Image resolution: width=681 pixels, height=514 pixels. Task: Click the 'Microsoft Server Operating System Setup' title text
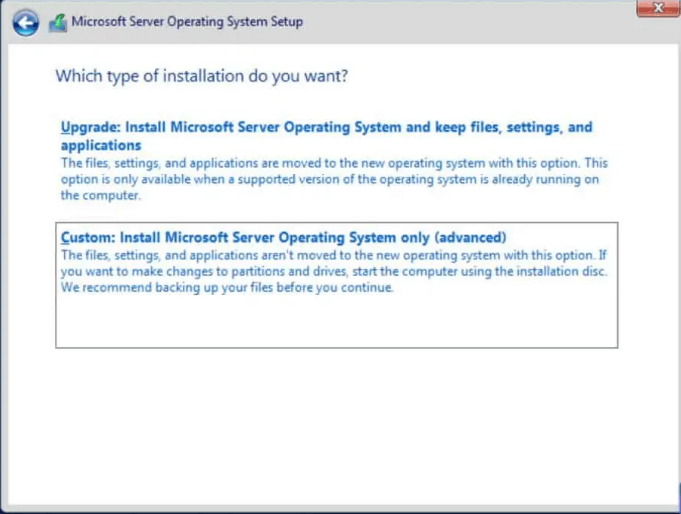(x=187, y=21)
